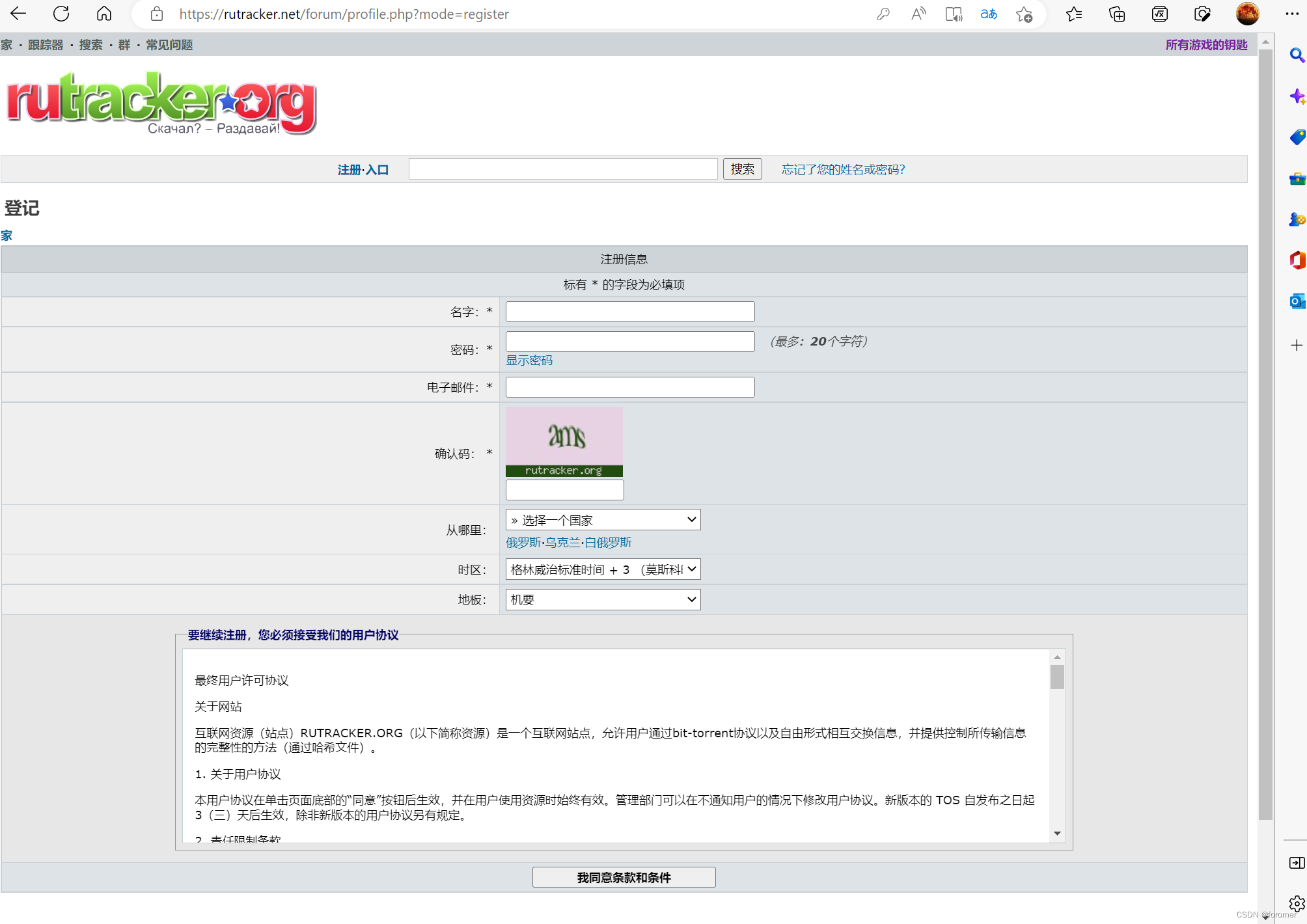Click the page scroll-up arrow
This screenshot has height=924, width=1307.
tap(1265, 42)
